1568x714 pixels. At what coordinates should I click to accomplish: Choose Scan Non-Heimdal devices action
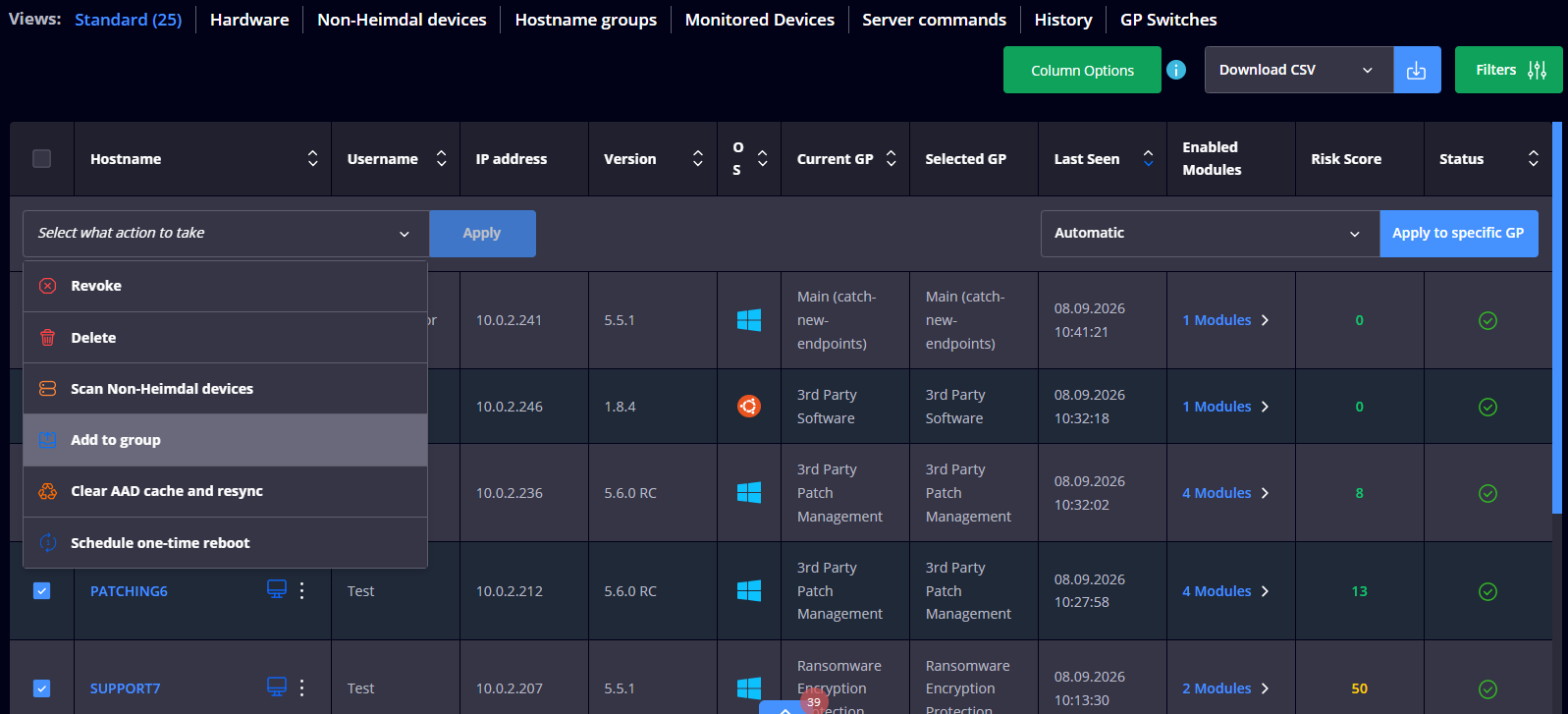[x=225, y=389]
